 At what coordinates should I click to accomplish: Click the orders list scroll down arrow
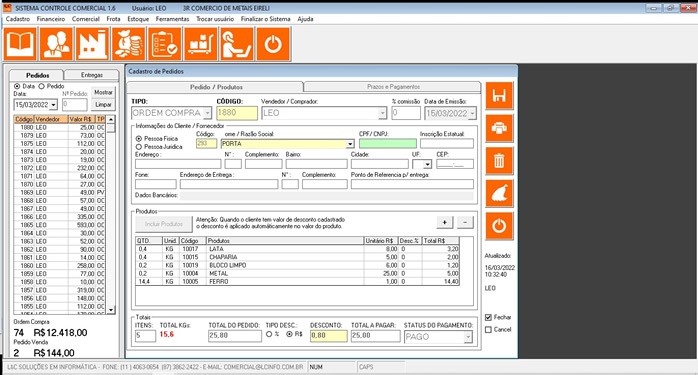(111, 309)
